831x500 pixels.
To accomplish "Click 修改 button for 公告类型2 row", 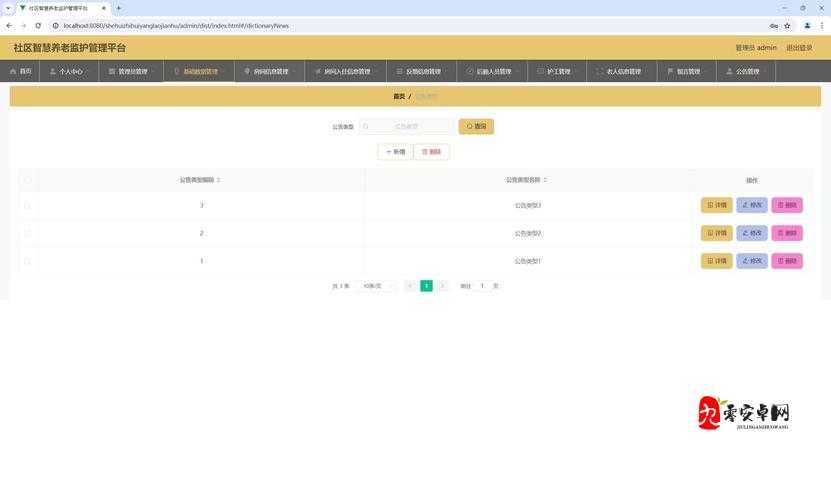I will click(752, 233).
